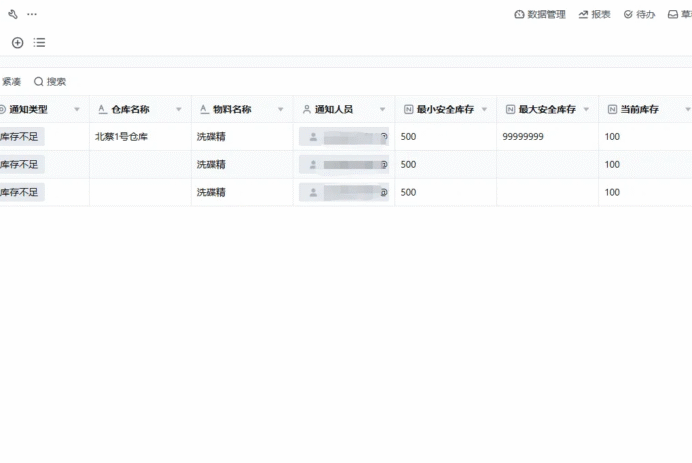692x463 pixels.
Task: Click the 紧凑 compact view button
Action: pyautogui.click(x=11, y=82)
